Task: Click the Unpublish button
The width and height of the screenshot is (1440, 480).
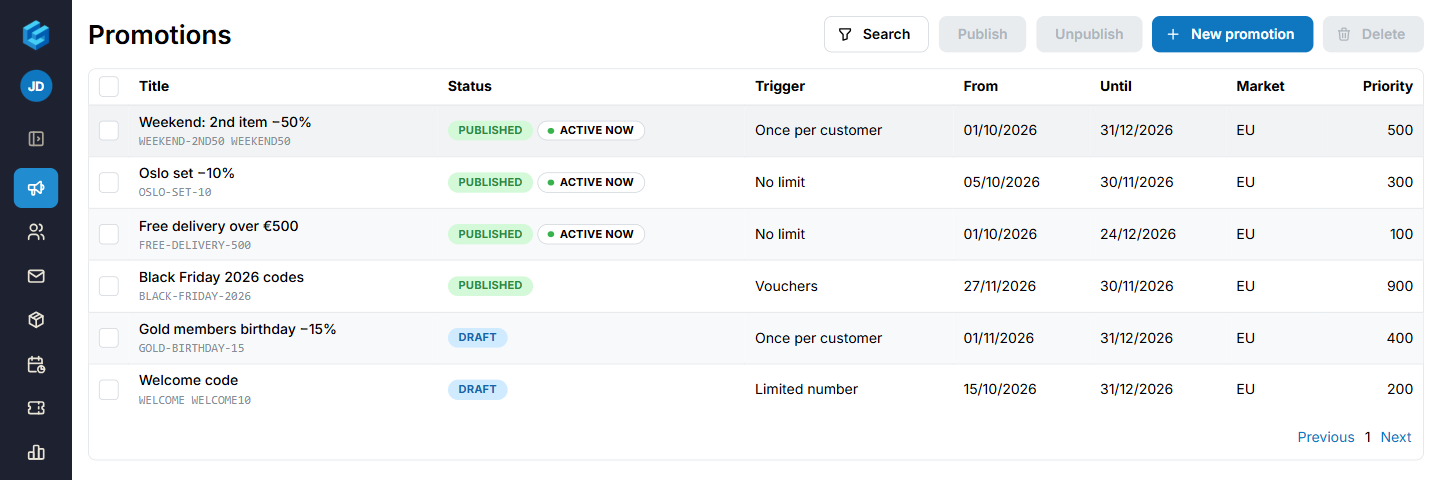Action: pos(1089,34)
